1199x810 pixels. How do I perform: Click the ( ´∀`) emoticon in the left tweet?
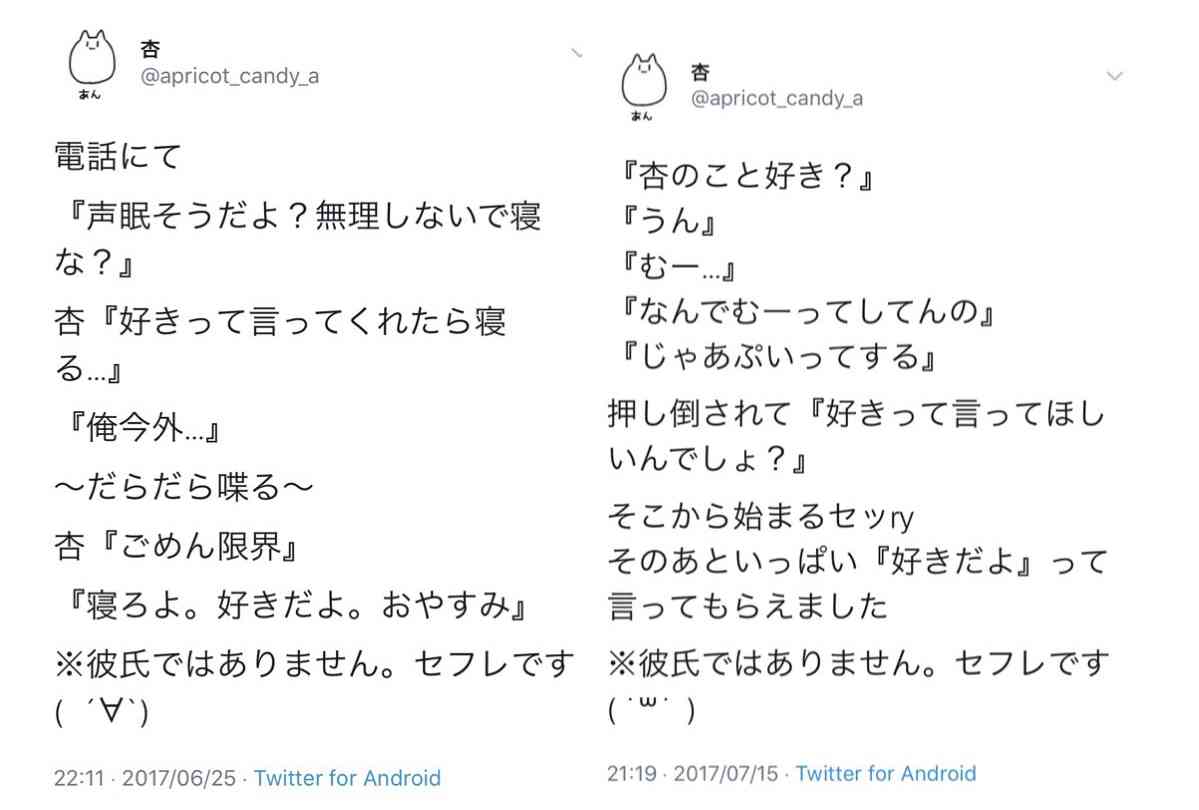(102, 712)
